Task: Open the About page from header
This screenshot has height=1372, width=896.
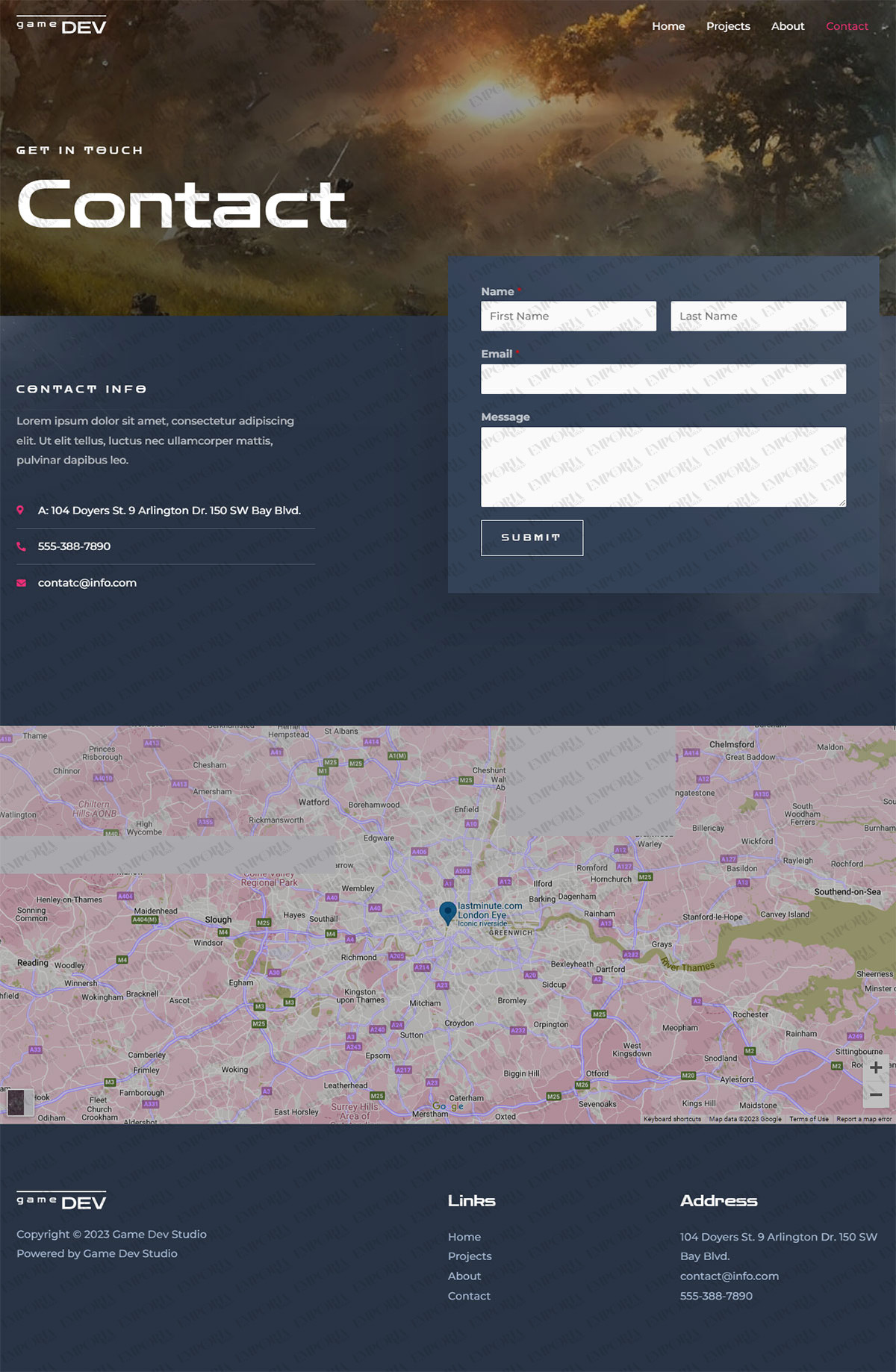Action: [x=787, y=26]
